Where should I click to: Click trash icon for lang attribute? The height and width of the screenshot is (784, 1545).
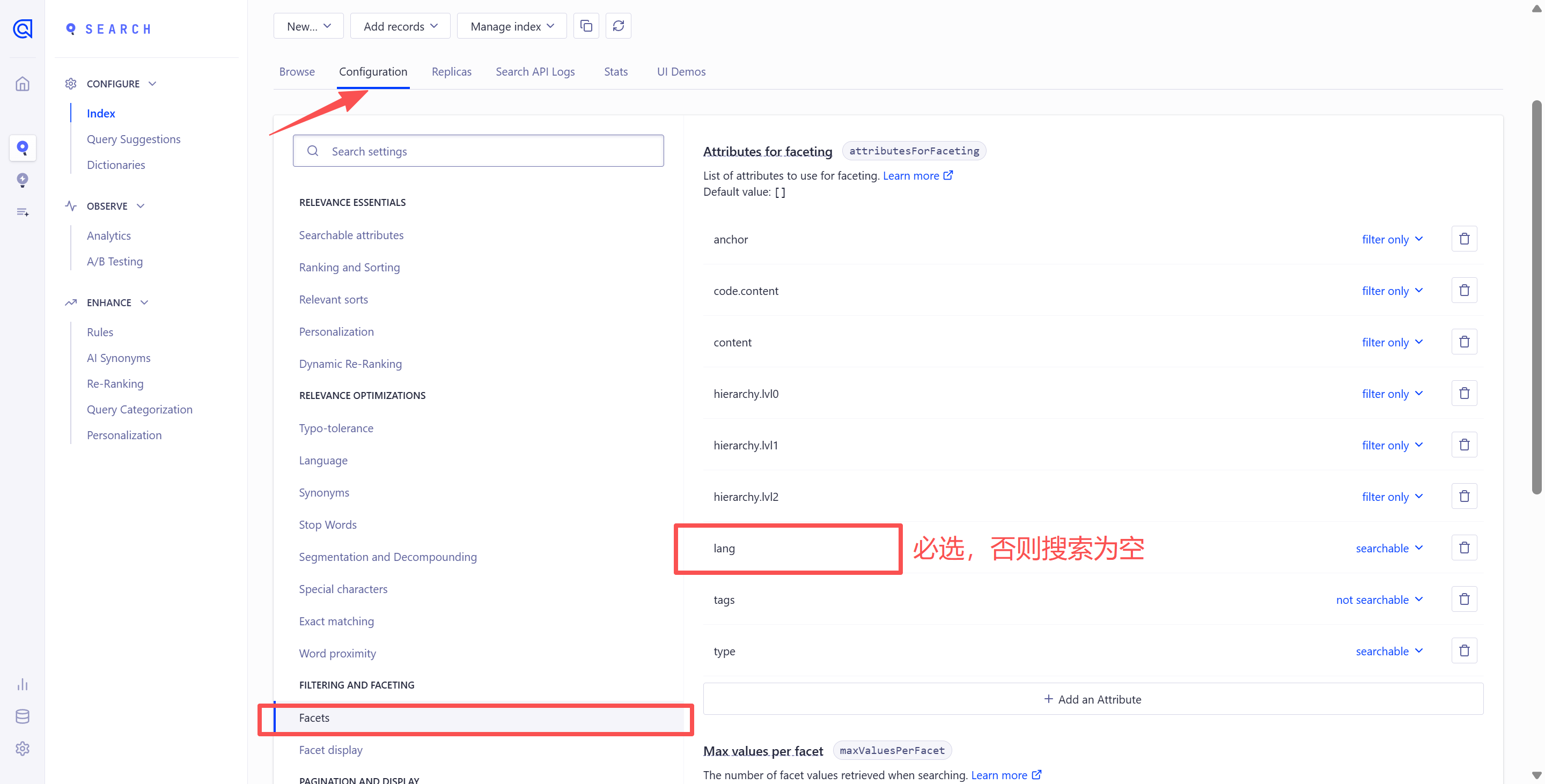[1463, 548]
